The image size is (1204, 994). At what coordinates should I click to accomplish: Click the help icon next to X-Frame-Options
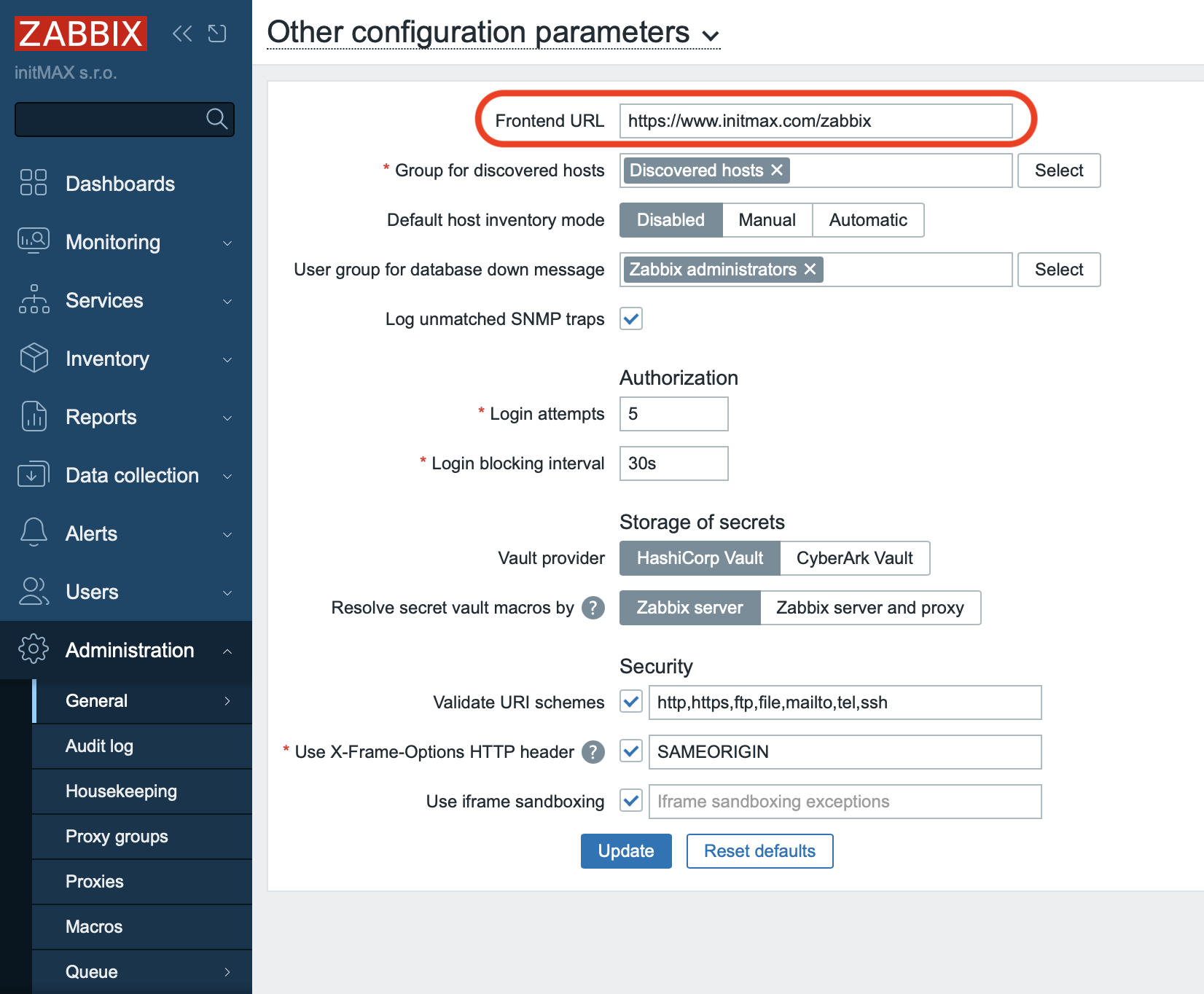(593, 752)
